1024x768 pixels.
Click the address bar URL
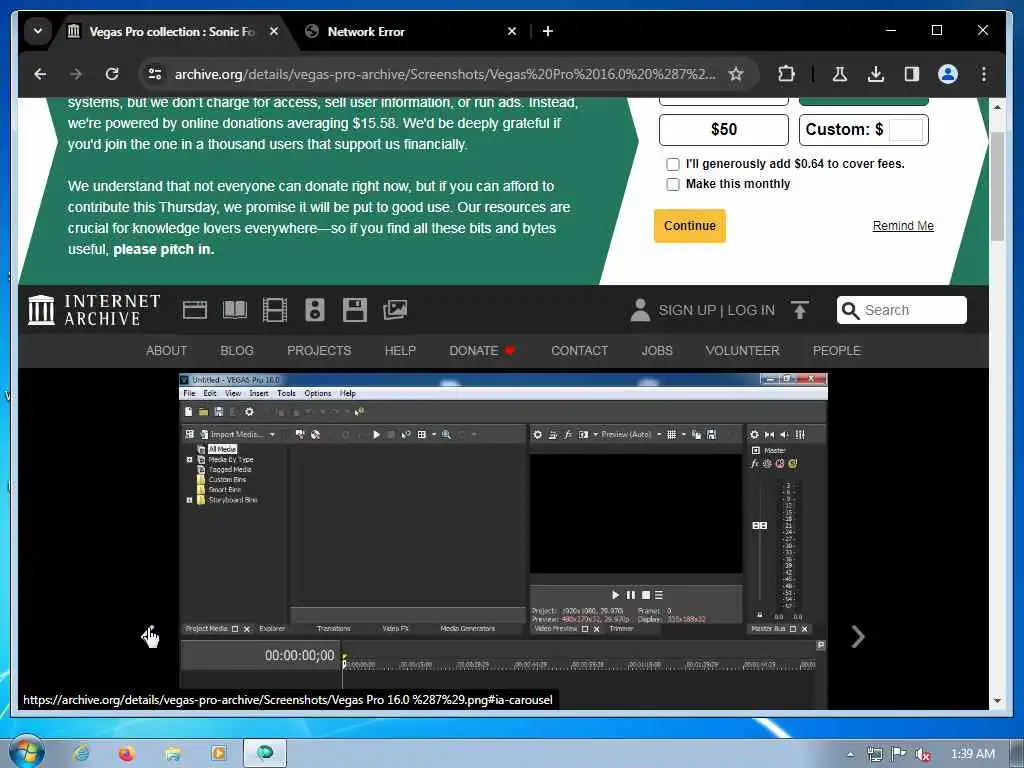(445, 74)
